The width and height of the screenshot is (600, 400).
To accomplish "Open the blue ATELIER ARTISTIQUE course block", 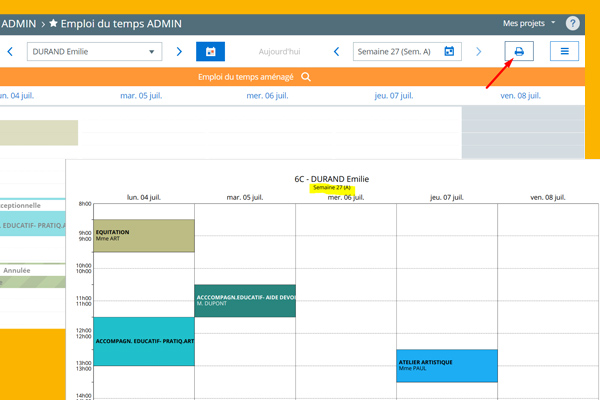I will [446, 365].
